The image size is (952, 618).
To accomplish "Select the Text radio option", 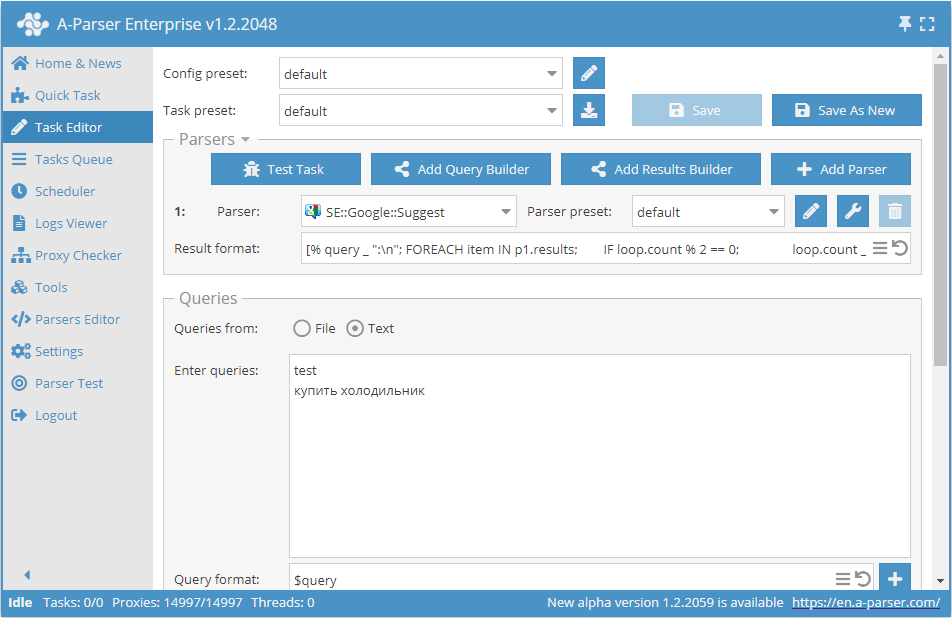I will [x=355, y=328].
